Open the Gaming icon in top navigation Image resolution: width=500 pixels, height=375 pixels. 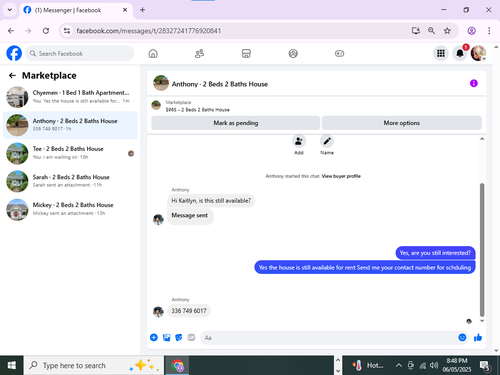pos(339,53)
